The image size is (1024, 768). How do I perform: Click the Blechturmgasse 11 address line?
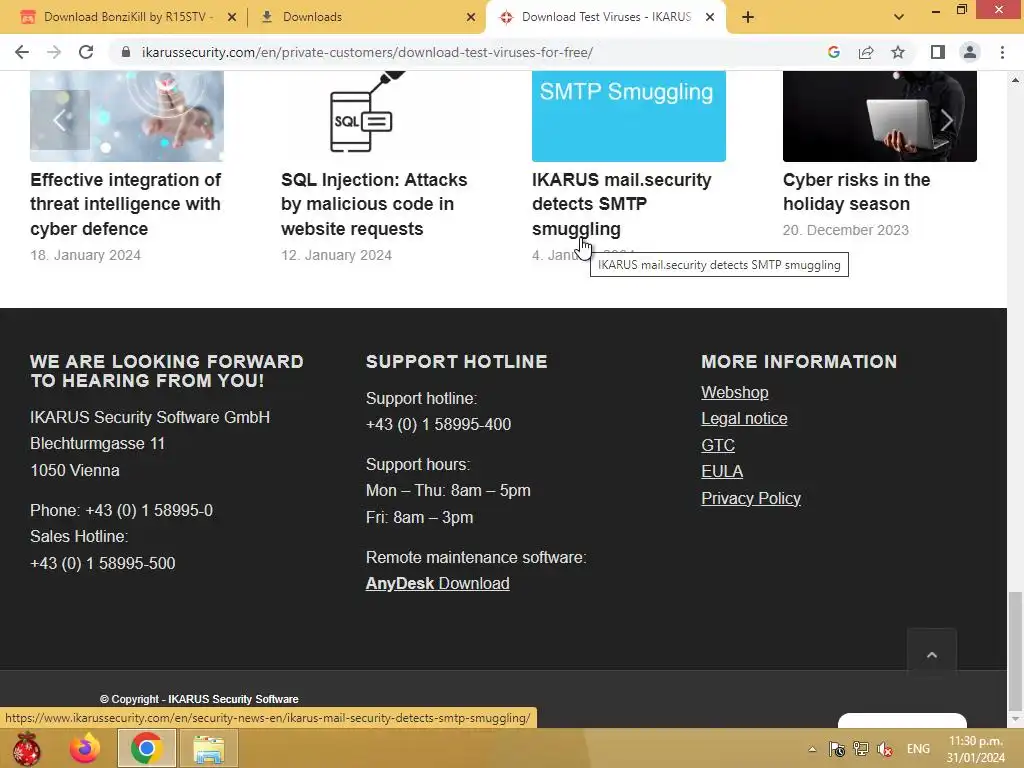tap(97, 443)
